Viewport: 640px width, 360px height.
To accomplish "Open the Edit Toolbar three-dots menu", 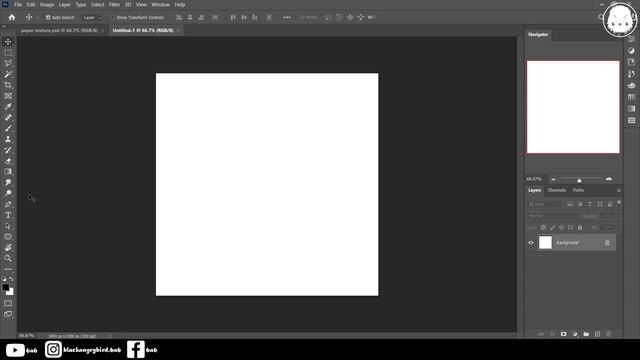I will tap(8, 269).
